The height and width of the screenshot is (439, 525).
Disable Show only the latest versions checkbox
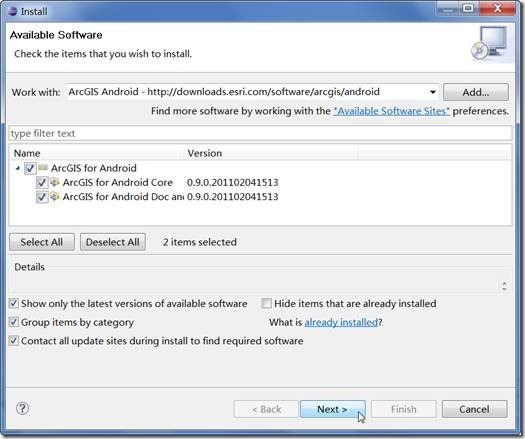13,303
